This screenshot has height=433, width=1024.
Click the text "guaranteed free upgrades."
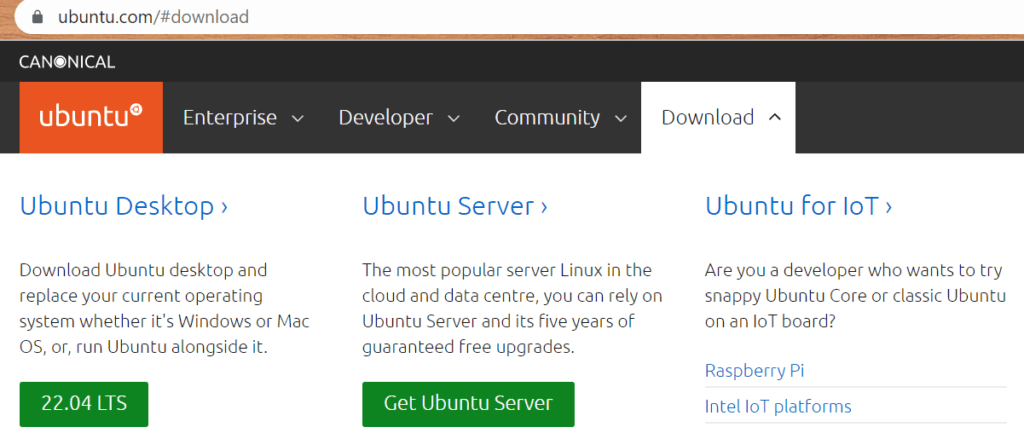click(x=468, y=347)
